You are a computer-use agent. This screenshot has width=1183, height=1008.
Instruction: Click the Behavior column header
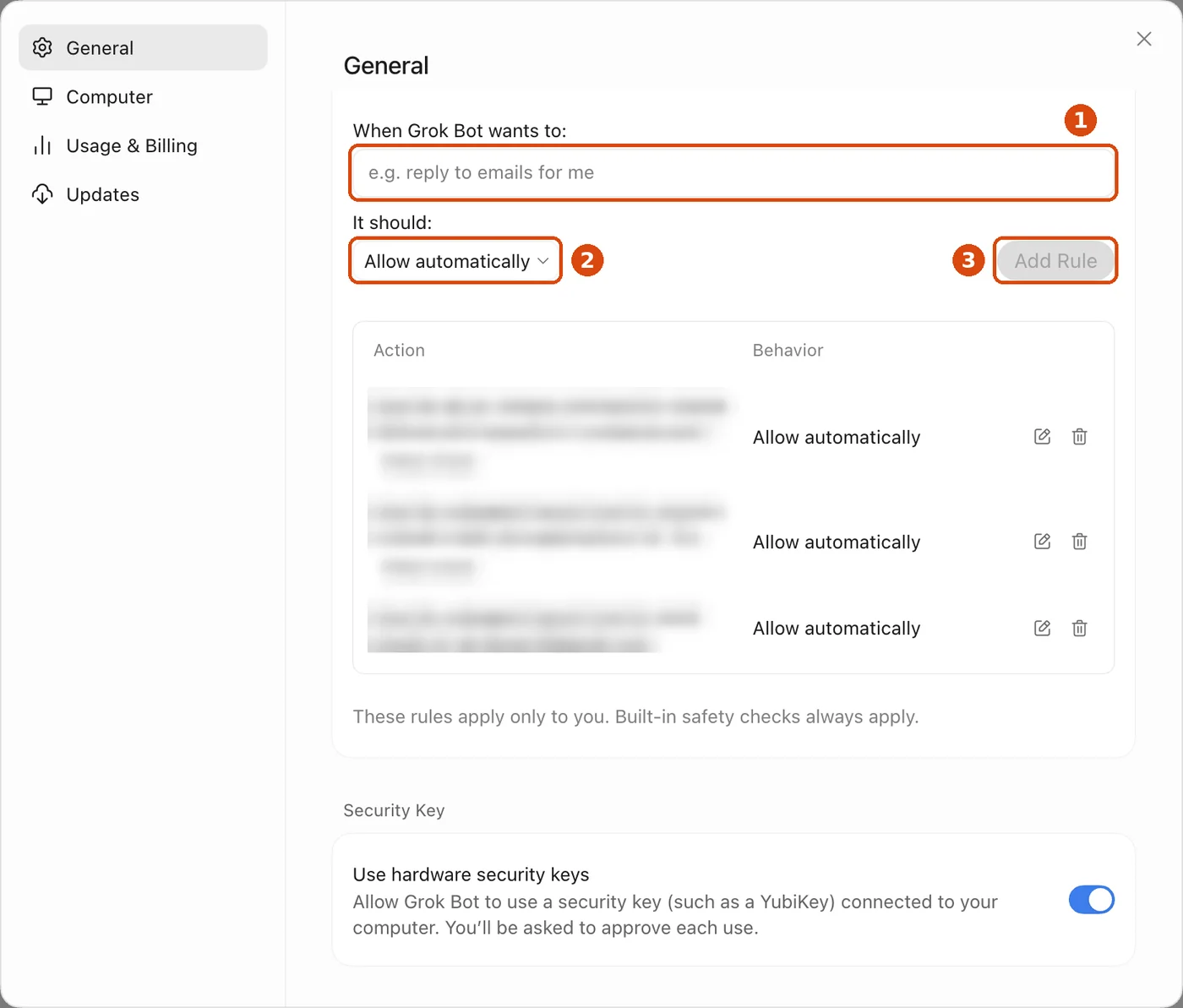point(788,351)
